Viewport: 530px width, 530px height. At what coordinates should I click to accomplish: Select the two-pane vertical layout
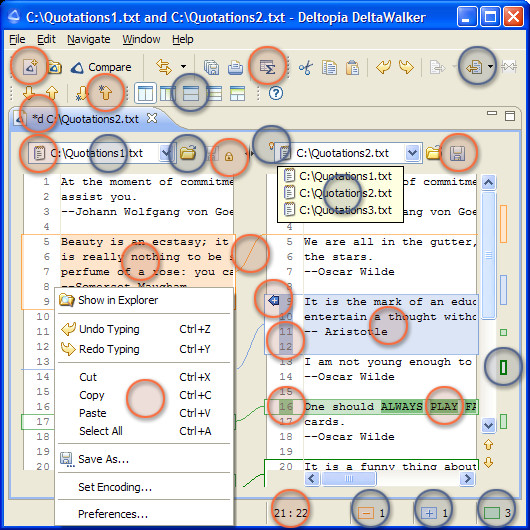[145, 93]
